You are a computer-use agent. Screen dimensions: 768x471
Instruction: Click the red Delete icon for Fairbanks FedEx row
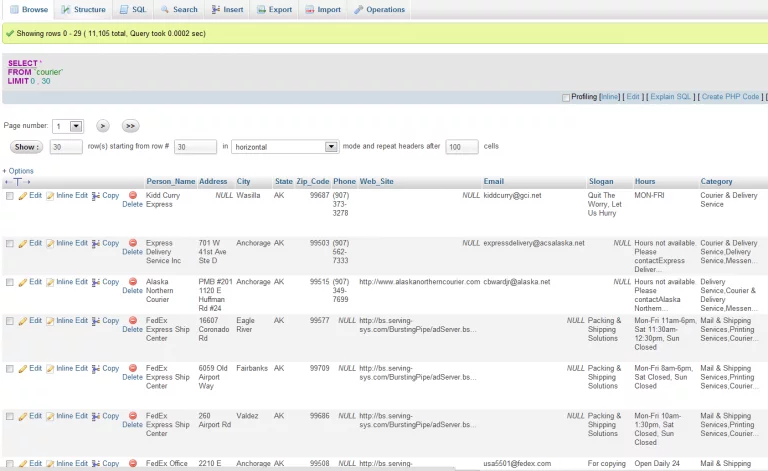click(x=132, y=368)
